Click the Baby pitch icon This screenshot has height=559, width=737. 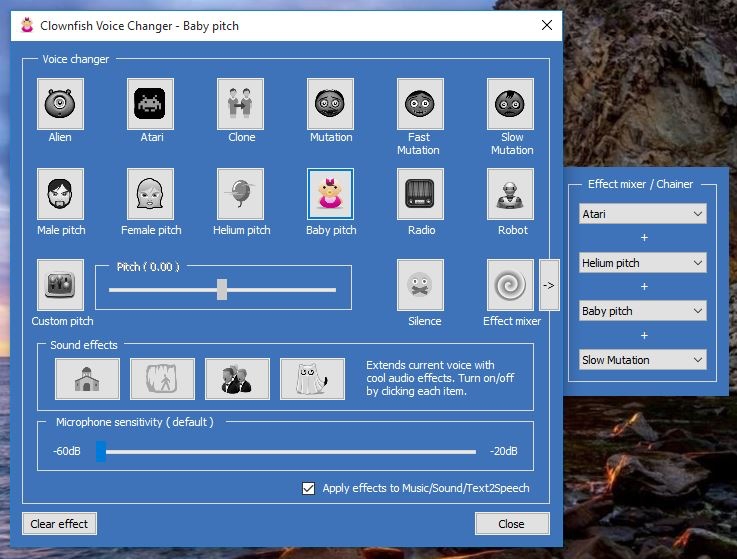tap(330, 194)
